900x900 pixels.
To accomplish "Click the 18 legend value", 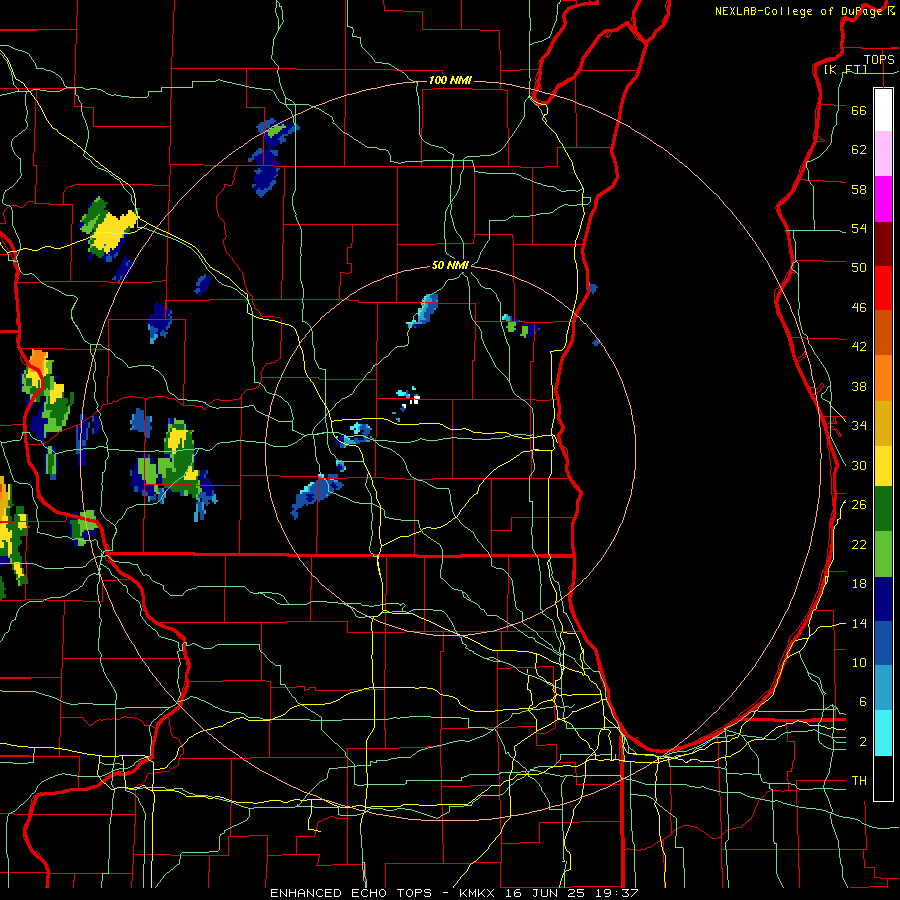I will point(859,584).
